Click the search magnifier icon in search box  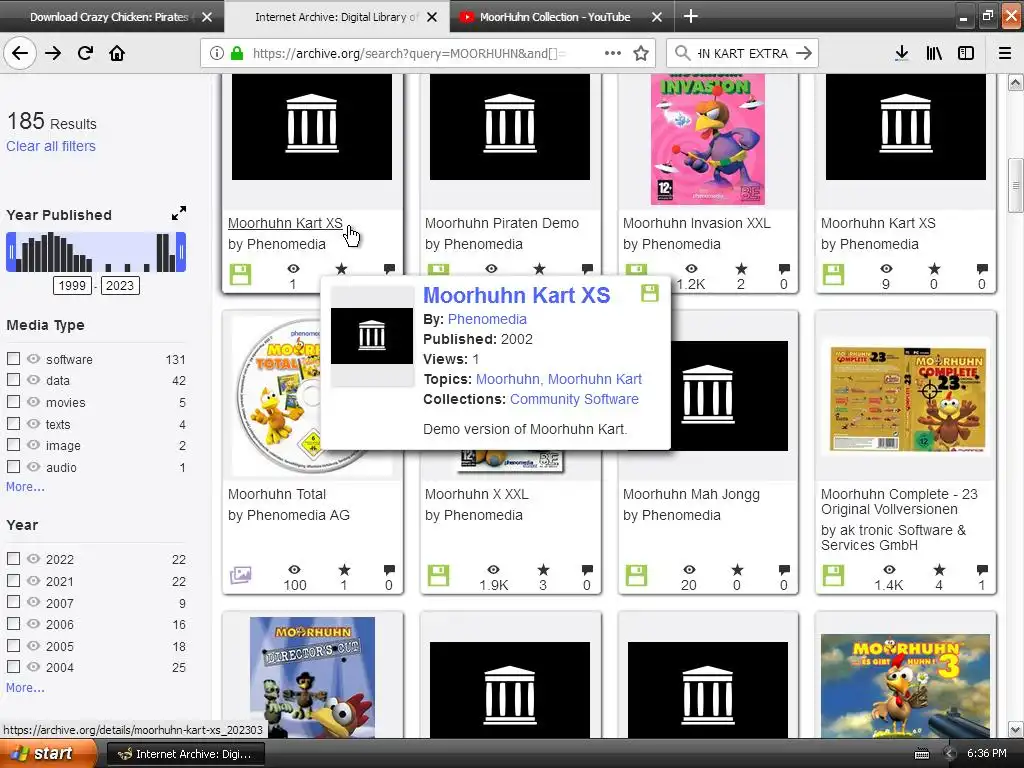click(x=682, y=53)
